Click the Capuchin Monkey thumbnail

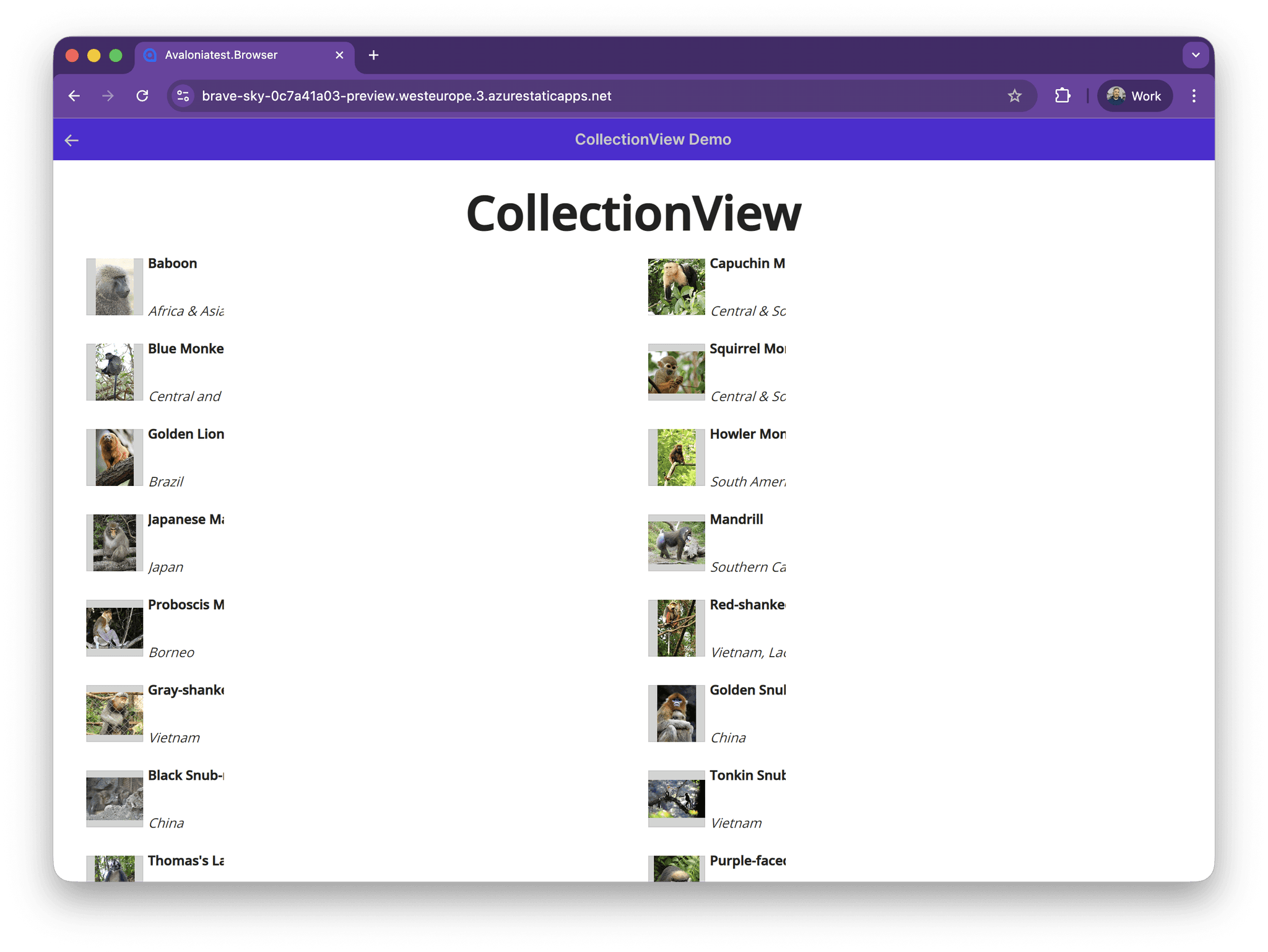[x=676, y=287]
